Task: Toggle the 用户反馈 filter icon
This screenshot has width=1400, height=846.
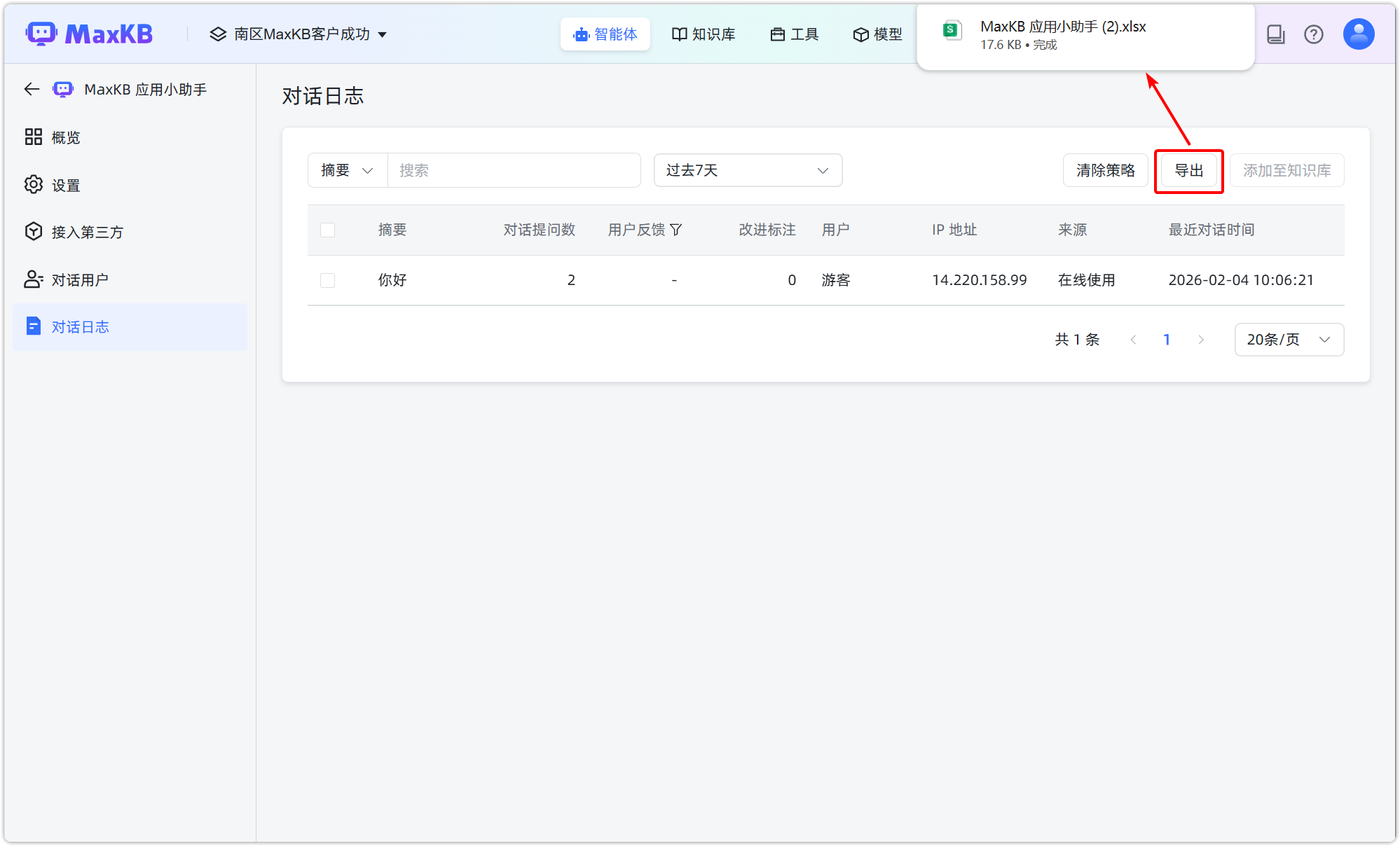Action: (675, 229)
